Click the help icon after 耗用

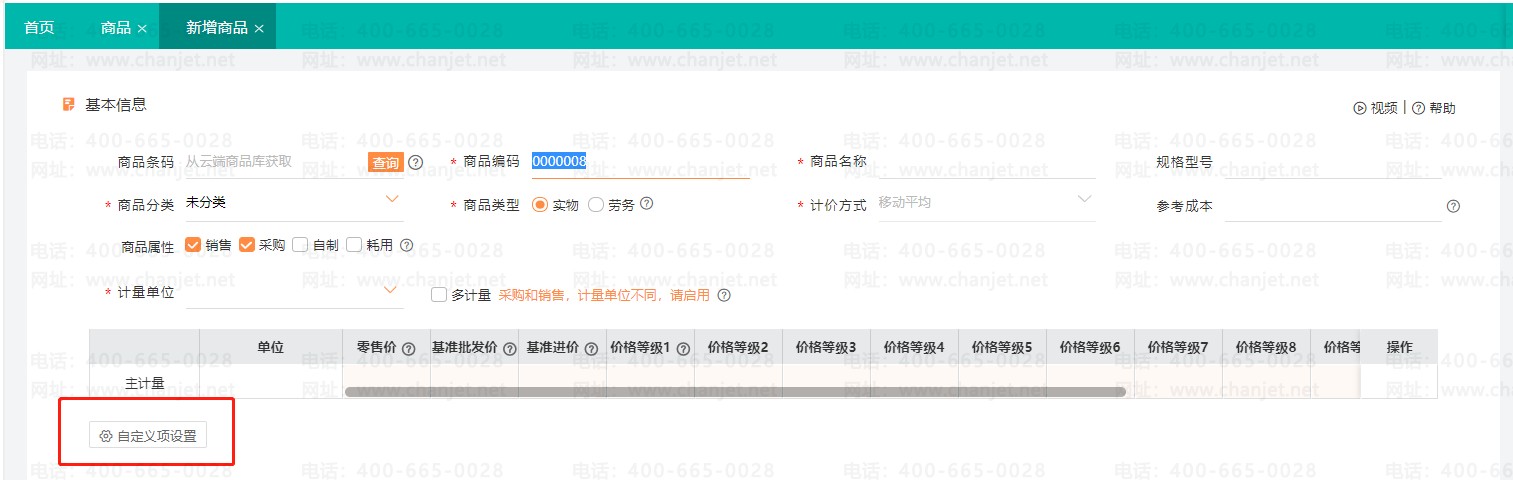(x=405, y=244)
